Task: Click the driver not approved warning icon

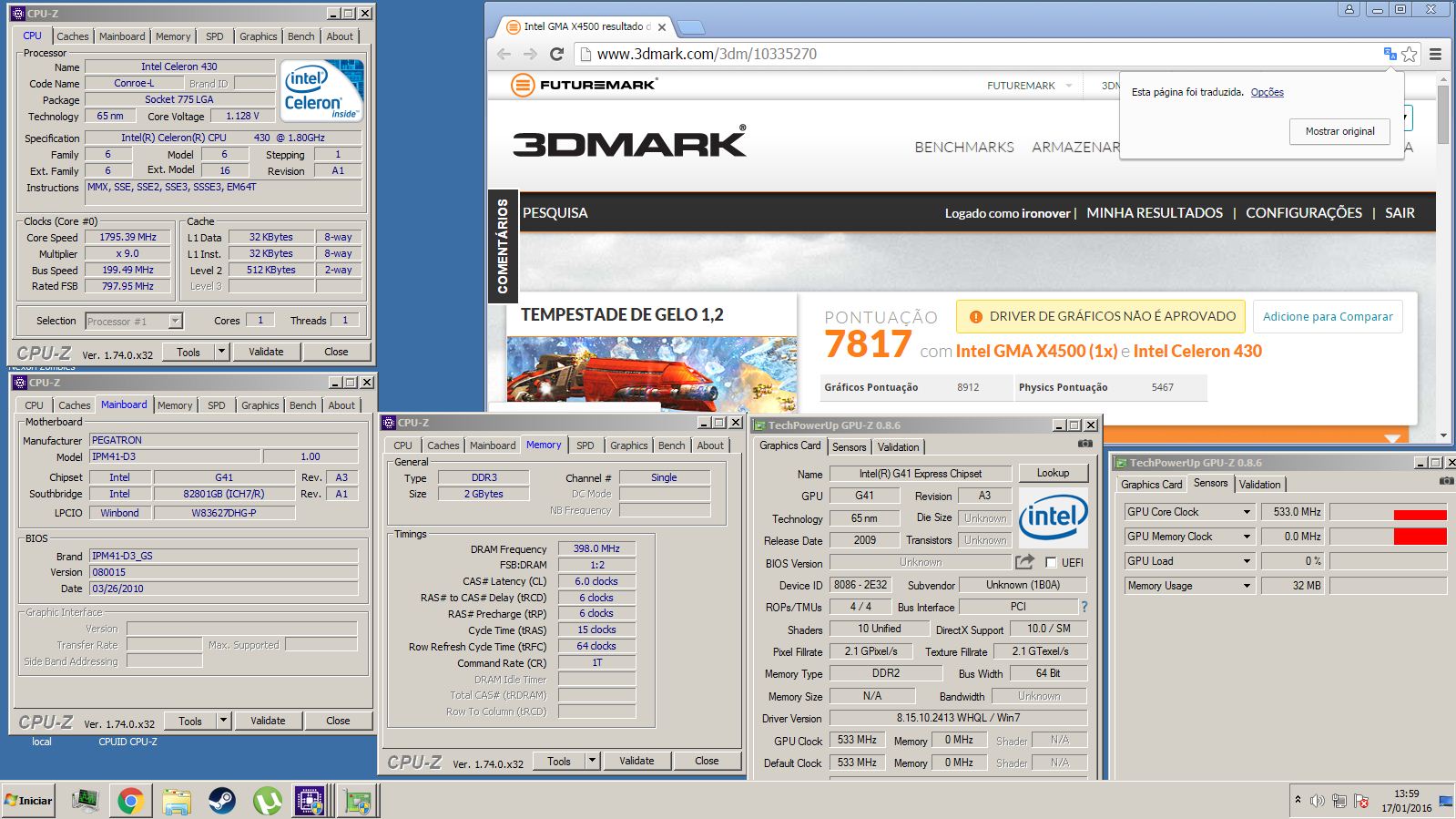Action: (975, 317)
